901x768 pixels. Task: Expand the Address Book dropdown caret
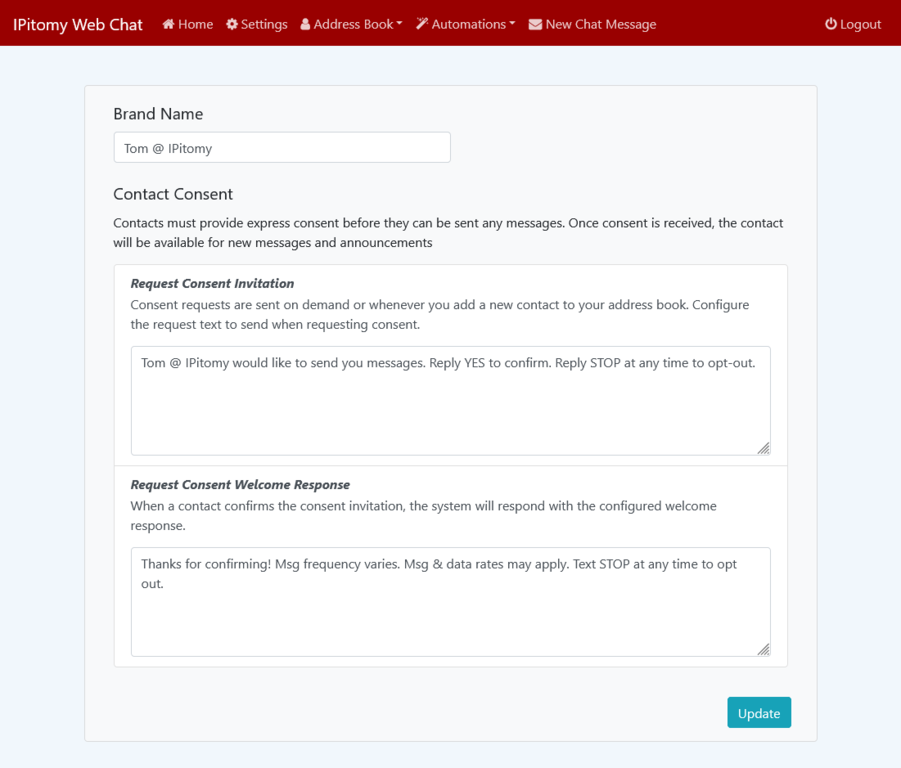(400, 24)
